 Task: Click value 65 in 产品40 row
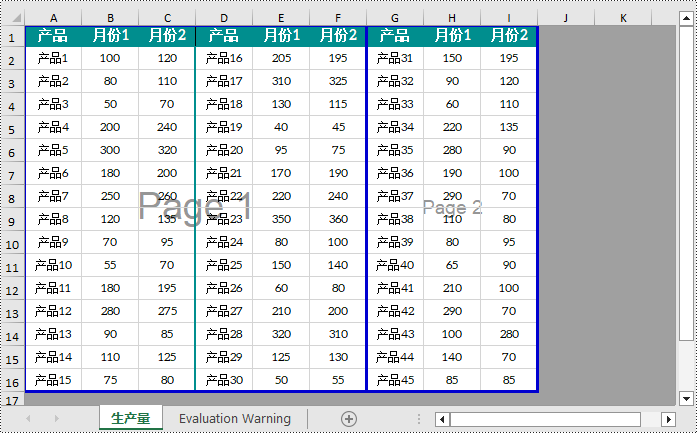click(452, 265)
